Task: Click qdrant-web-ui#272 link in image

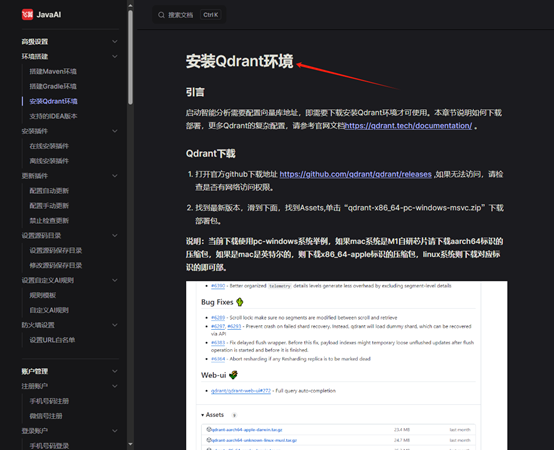Action: tap(241, 391)
